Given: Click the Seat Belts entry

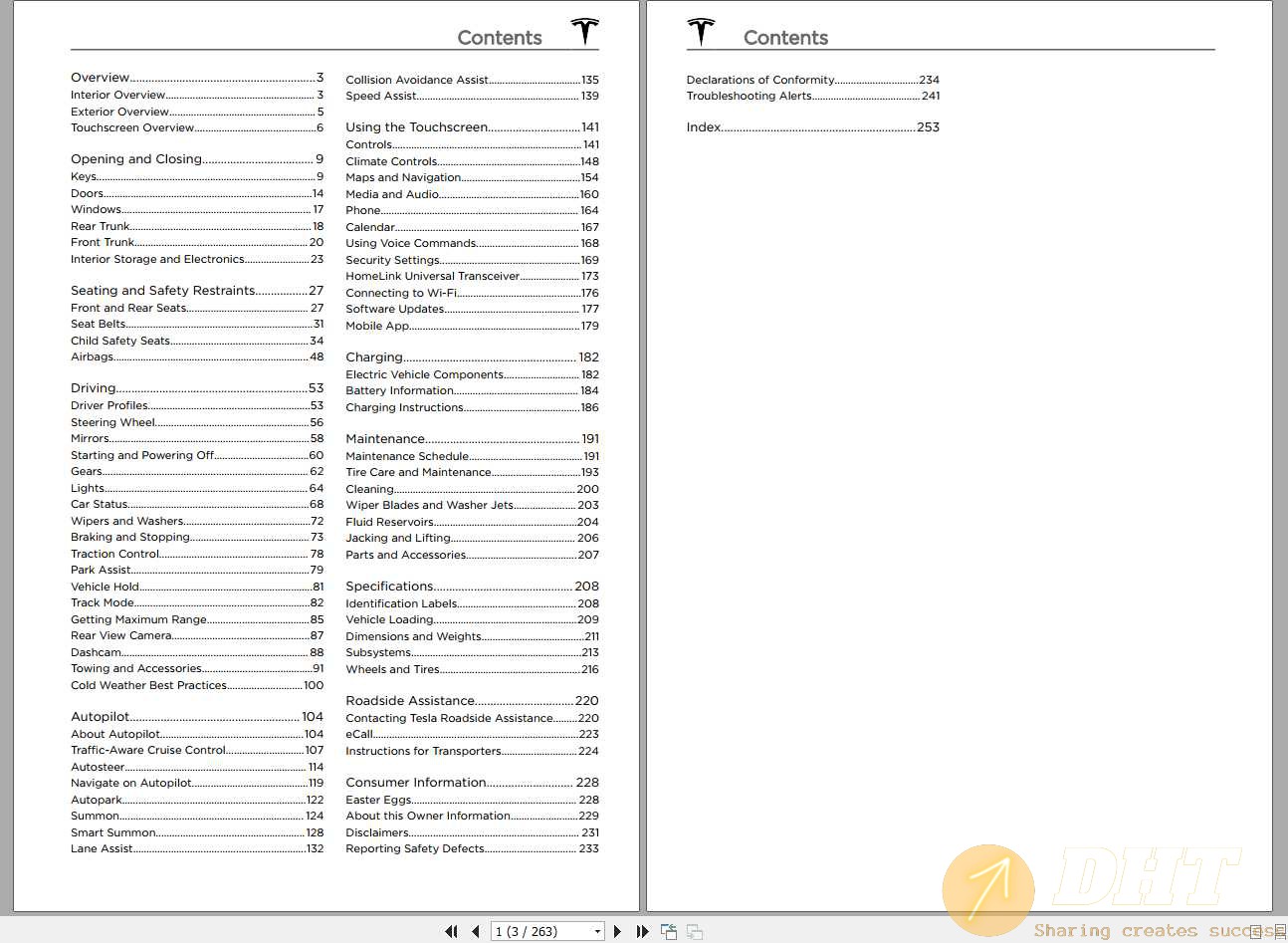Looking at the screenshot, I should coord(197,325).
